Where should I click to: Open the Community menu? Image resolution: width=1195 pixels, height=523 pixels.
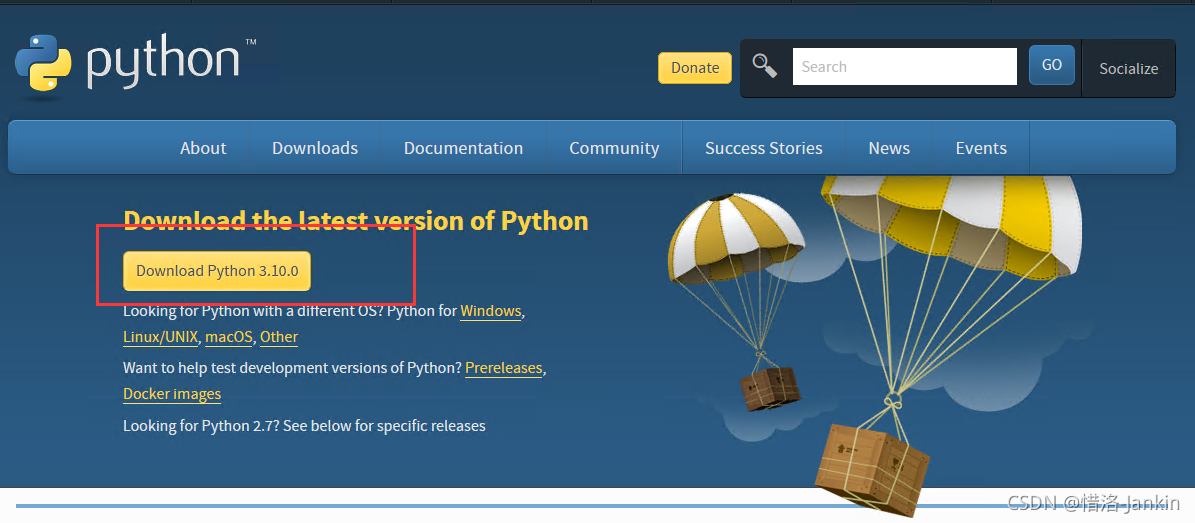pyautogui.click(x=614, y=148)
